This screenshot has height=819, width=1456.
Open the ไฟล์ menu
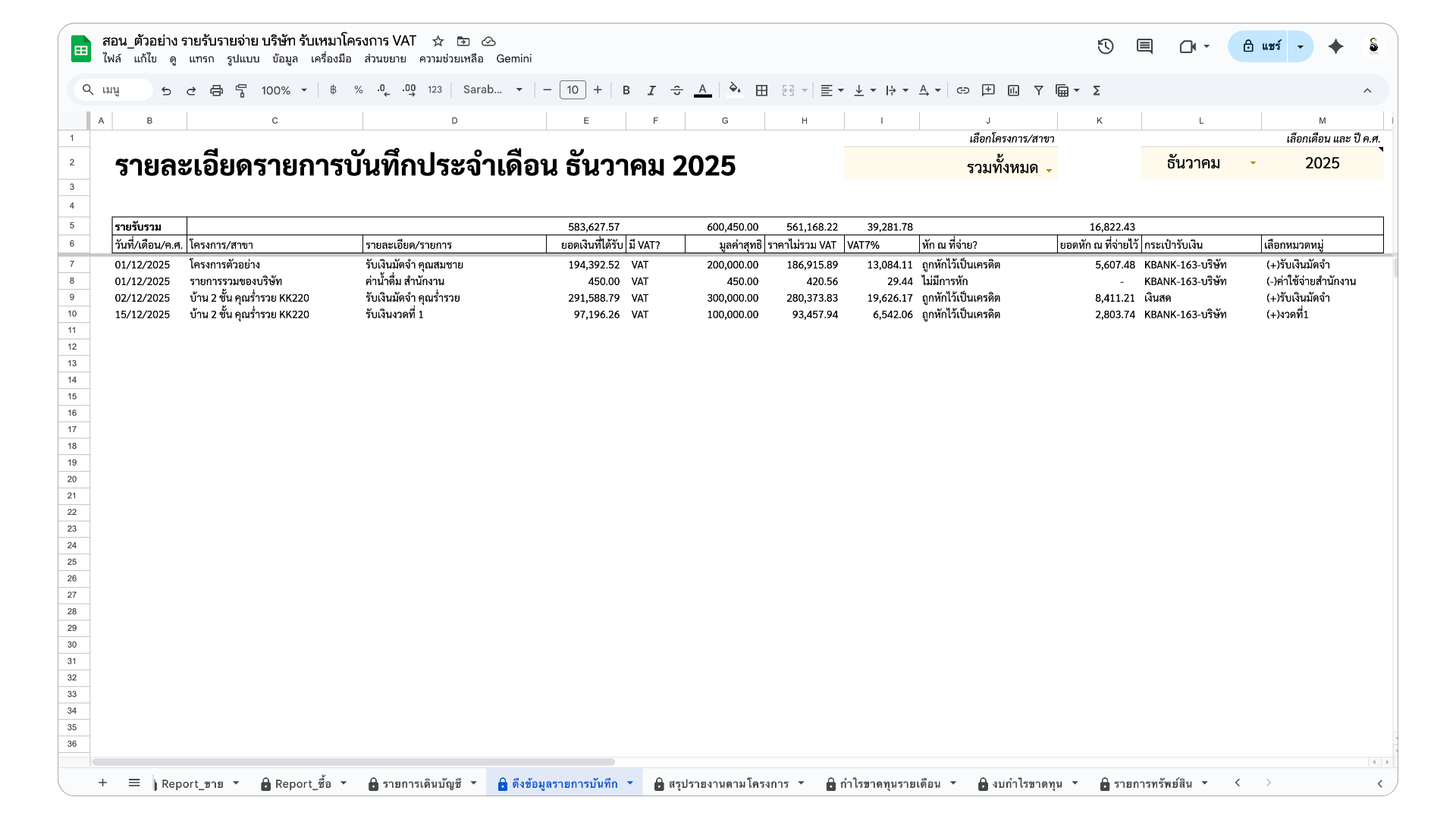click(112, 58)
